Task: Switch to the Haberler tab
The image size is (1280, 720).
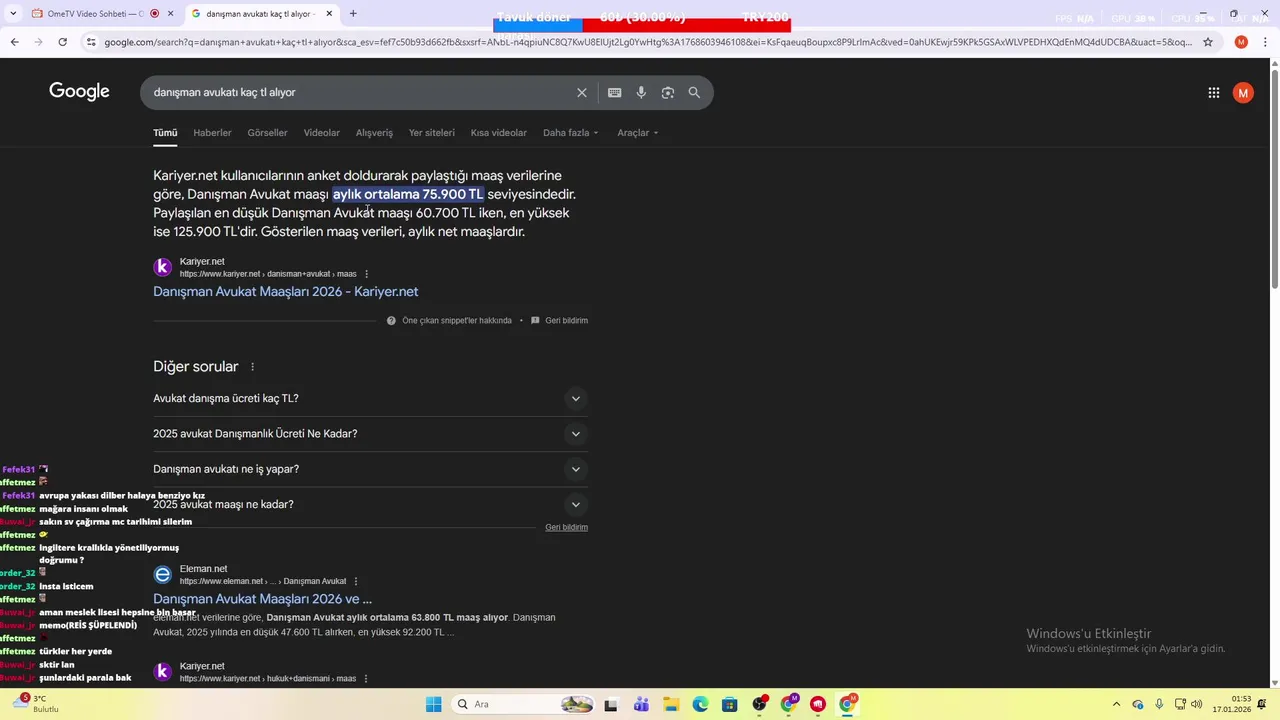Action: [212, 133]
